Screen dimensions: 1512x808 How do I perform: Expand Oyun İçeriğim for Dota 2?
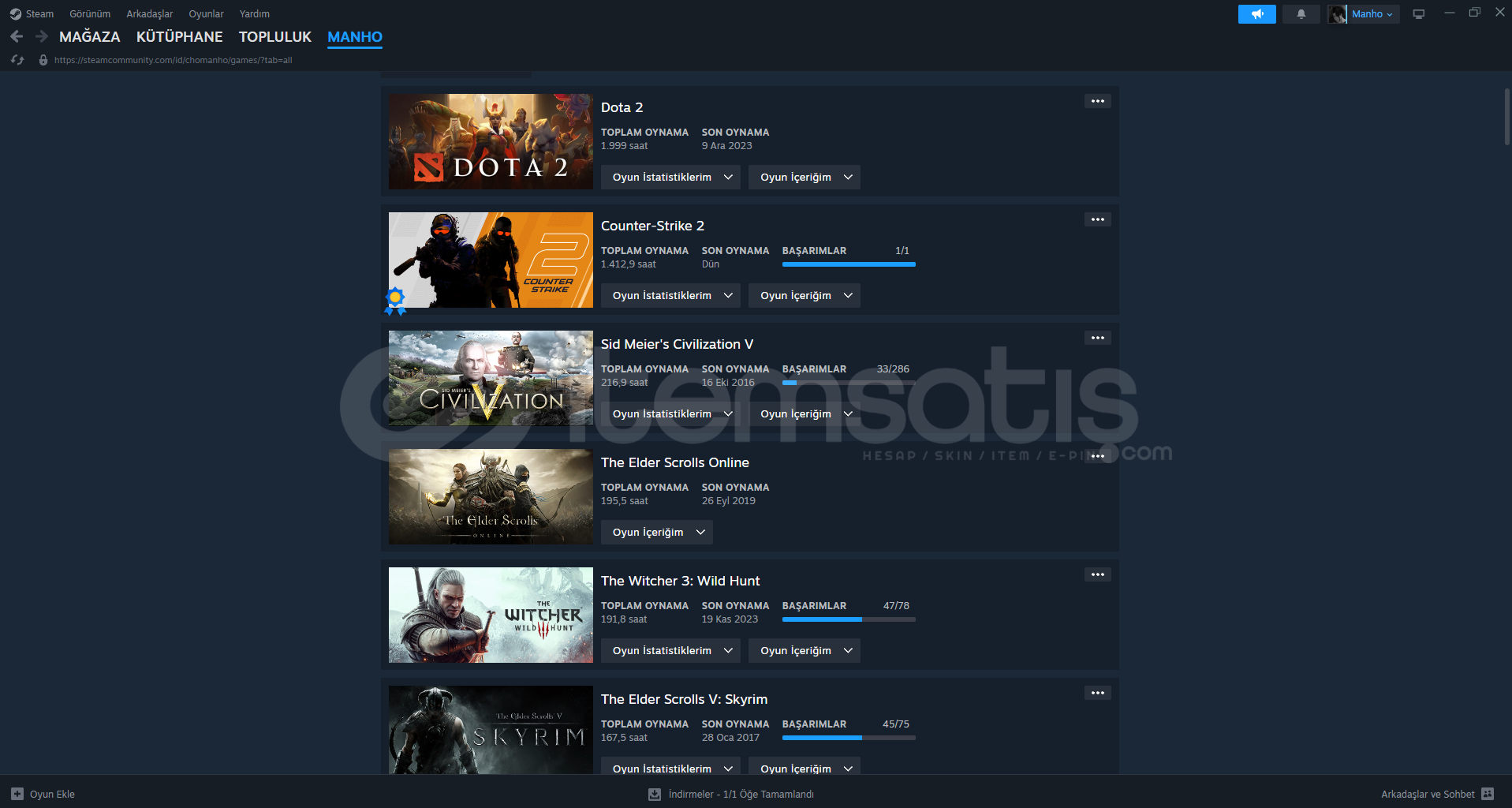point(805,177)
